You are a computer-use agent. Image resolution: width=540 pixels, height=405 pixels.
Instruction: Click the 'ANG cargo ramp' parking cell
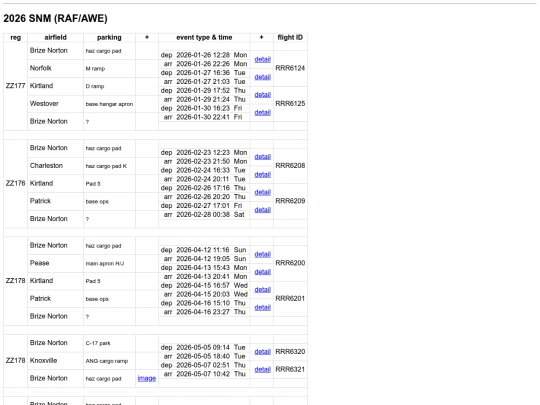[x=109, y=361]
